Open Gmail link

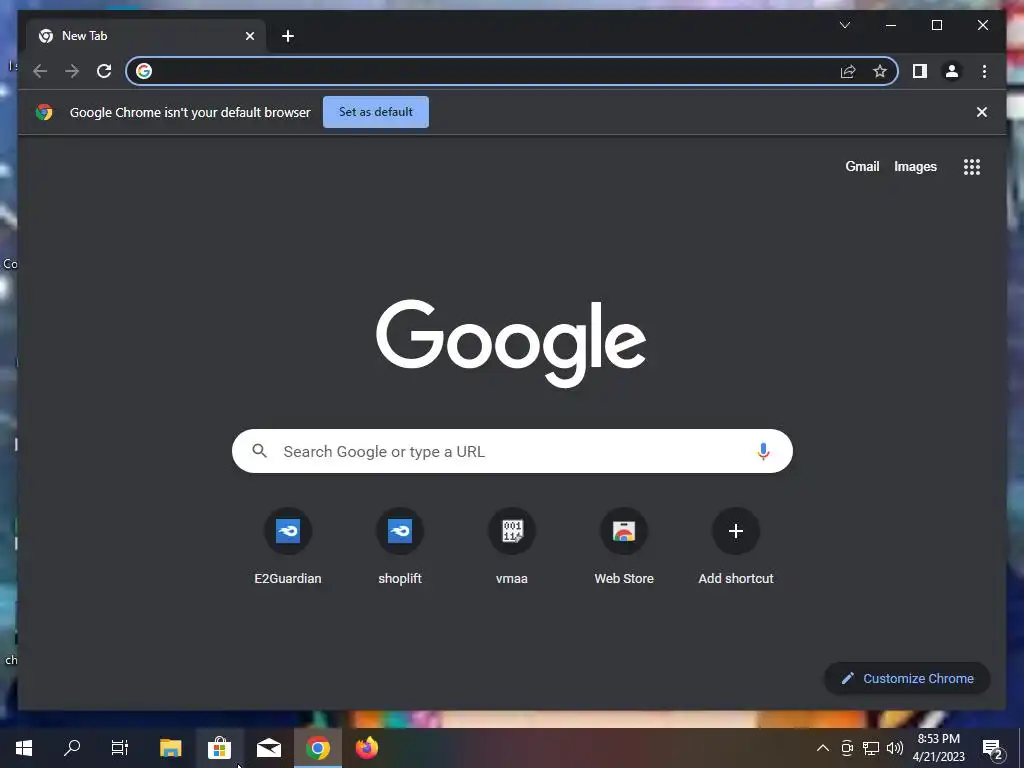(x=862, y=167)
